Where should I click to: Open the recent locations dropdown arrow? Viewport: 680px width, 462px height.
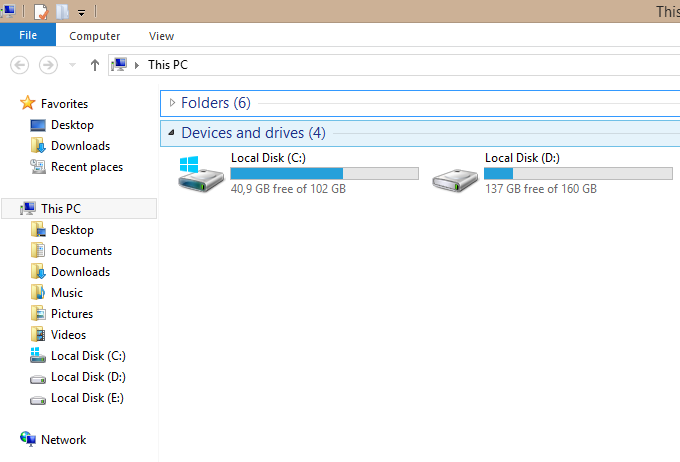[72, 65]
